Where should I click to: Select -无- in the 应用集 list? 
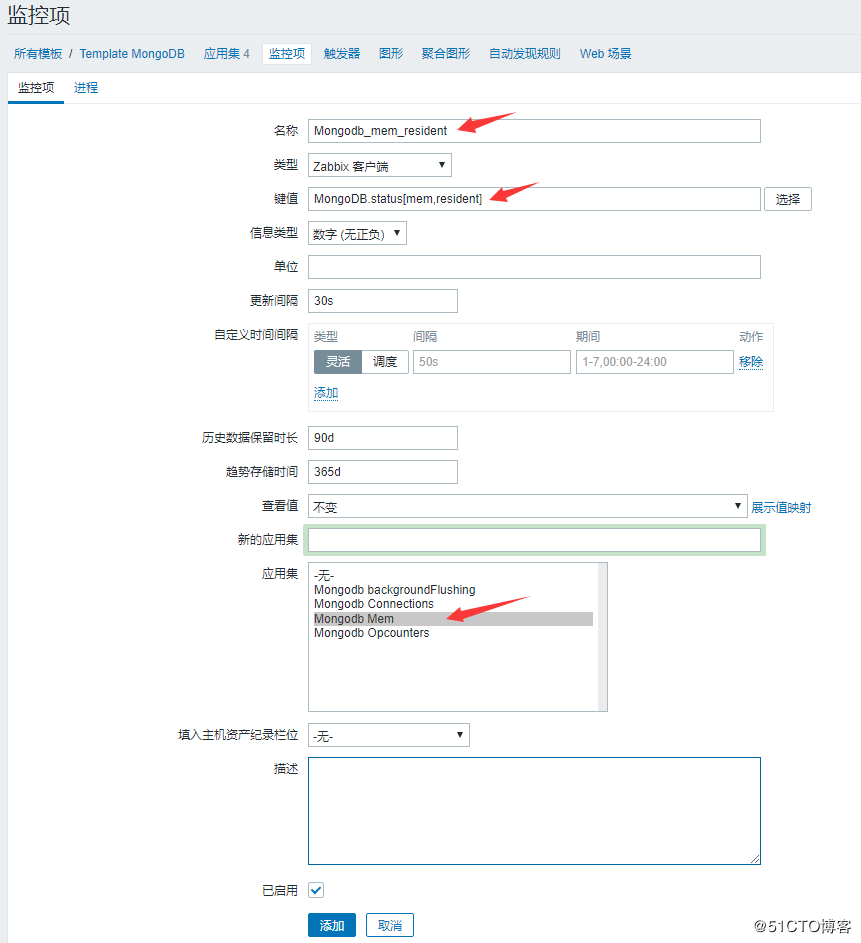tap(453, 576)
